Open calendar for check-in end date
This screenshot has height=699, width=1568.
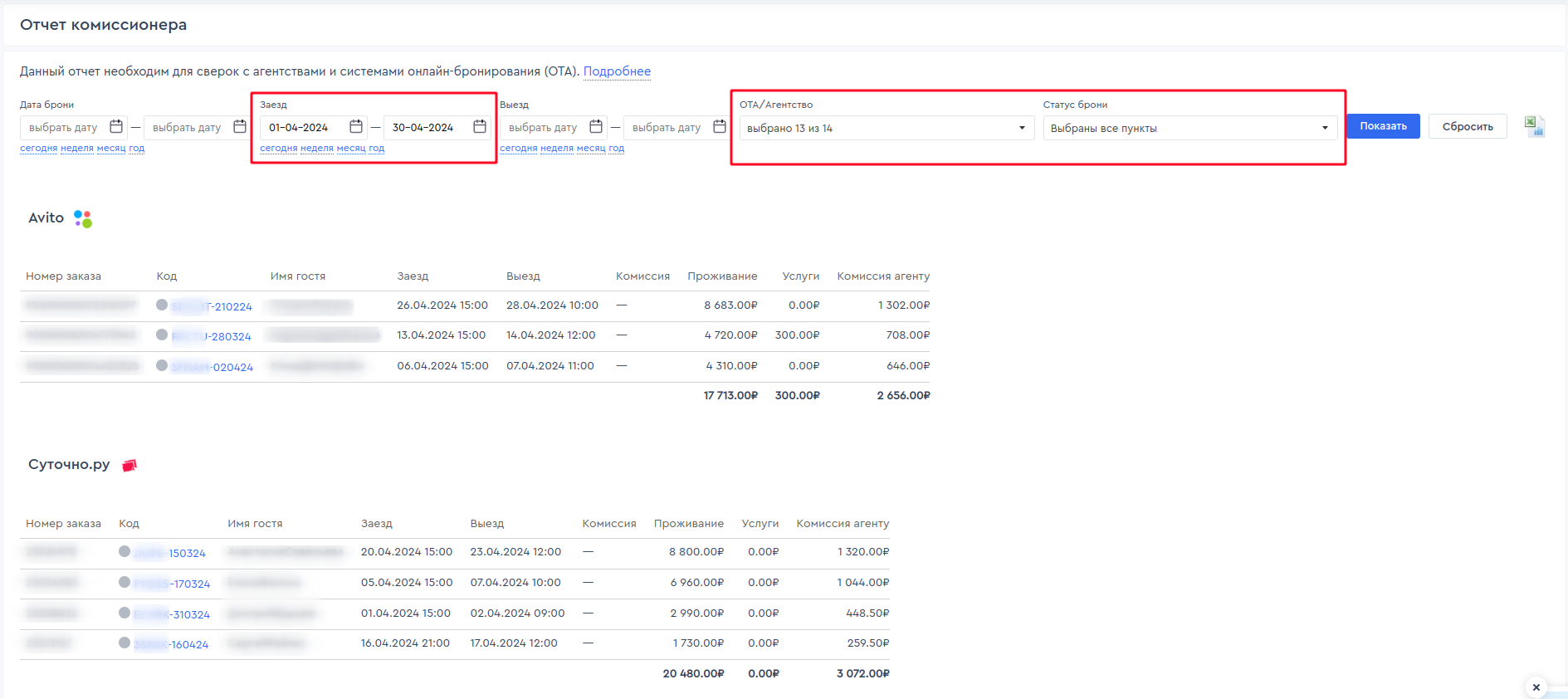coord(480,127)
